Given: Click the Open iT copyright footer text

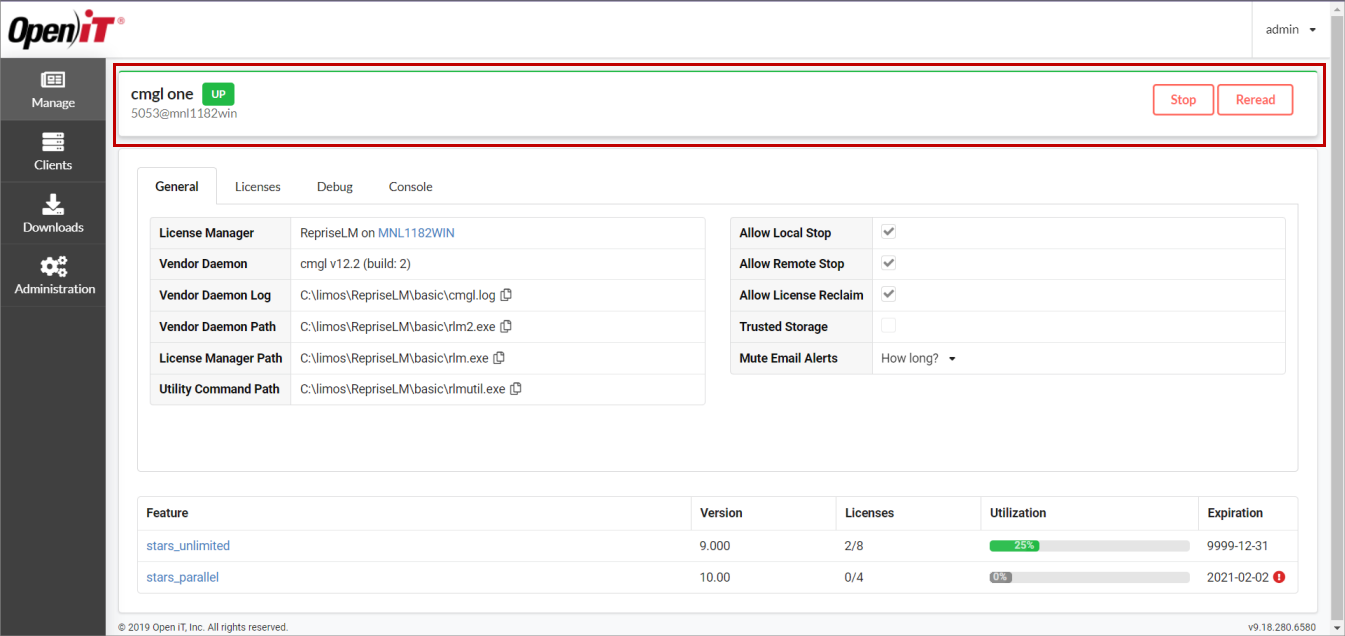Looking at the screenshot, I should click(203, 627).
